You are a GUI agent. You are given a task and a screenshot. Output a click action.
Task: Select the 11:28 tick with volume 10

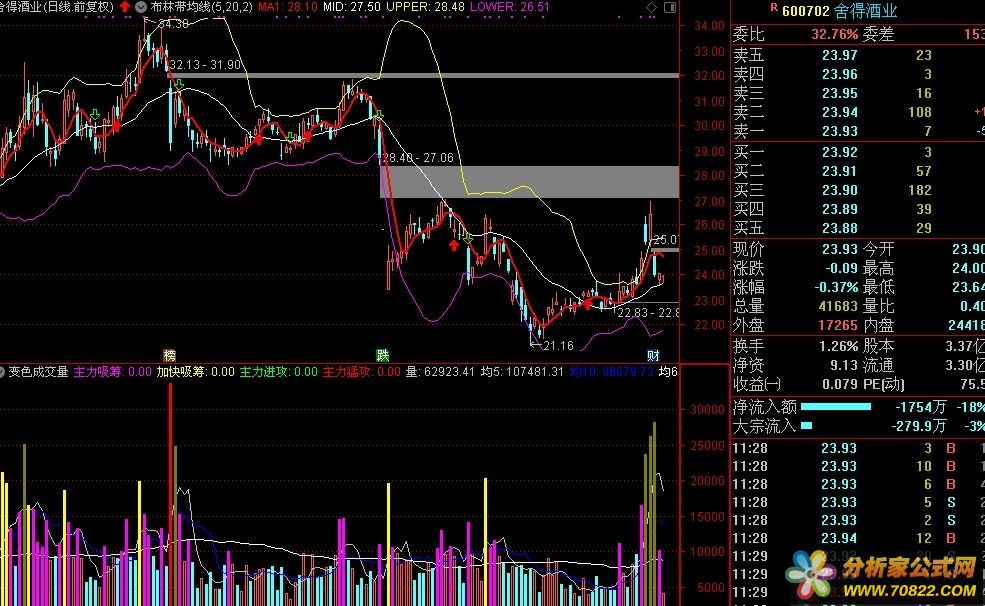(858, 466)
